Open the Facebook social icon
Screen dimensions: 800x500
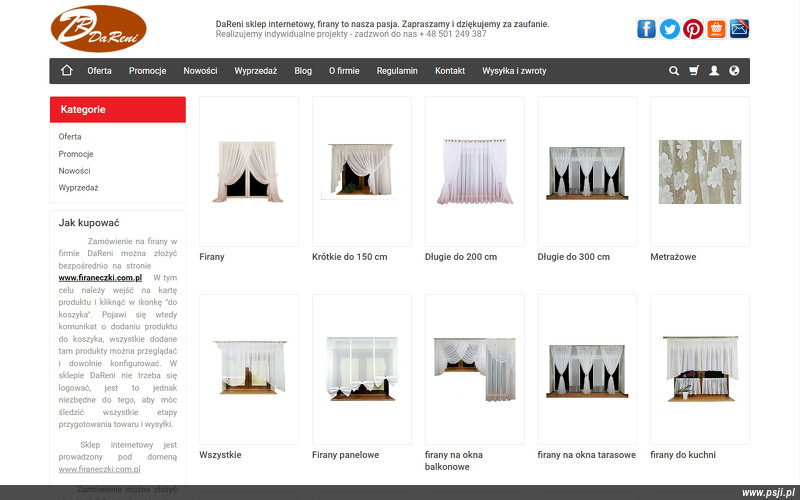tap(647, 29)
